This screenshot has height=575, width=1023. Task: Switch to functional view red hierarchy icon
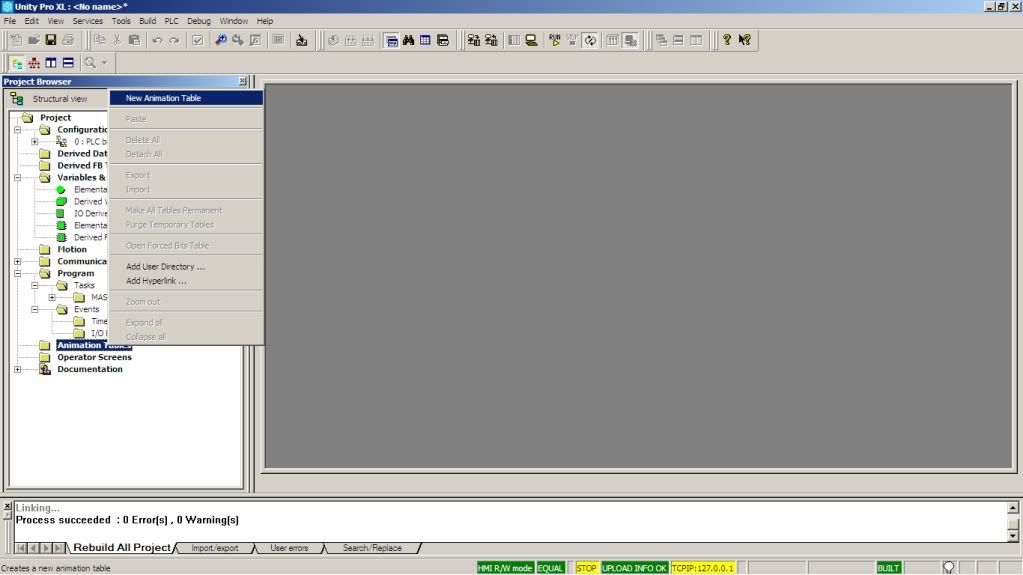pyautogui.click(x=34, y=63)
